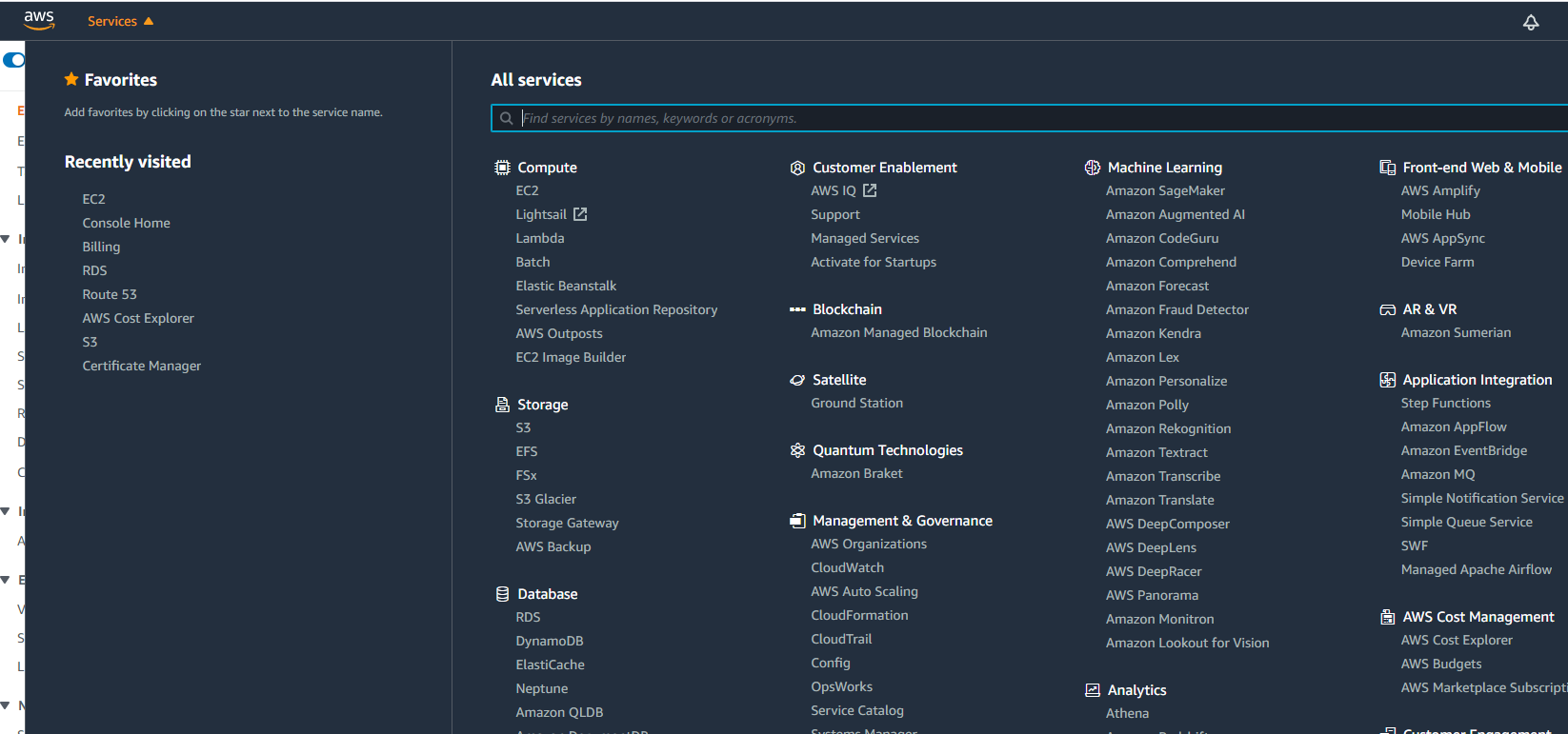Open Managed Services link
This screenshot has height=734, width=1568.
tap(865, 238)
